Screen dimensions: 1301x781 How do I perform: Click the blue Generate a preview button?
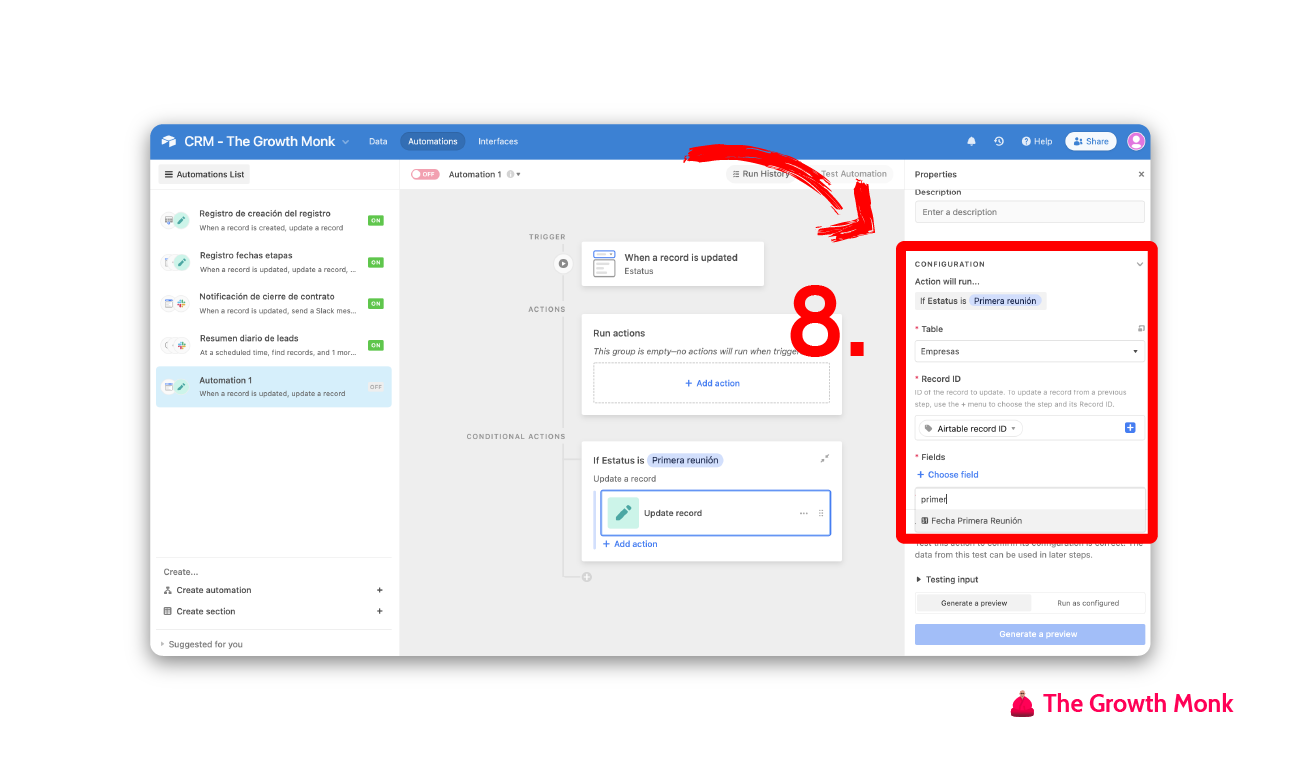point(1029,634)
